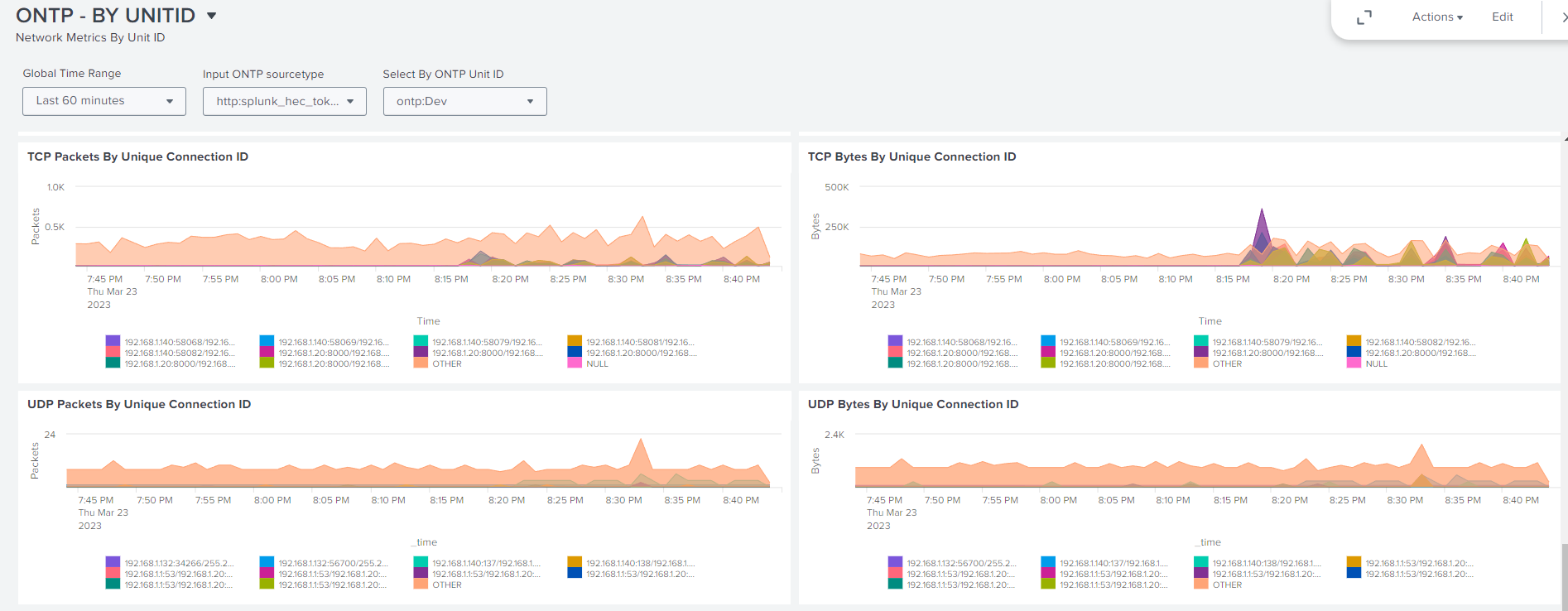The width and height of the screenshot is (1568, 611).
Task: Click the 8:30 PM tick on TCP Bytes axis
Action: [x=1406, y=279]
